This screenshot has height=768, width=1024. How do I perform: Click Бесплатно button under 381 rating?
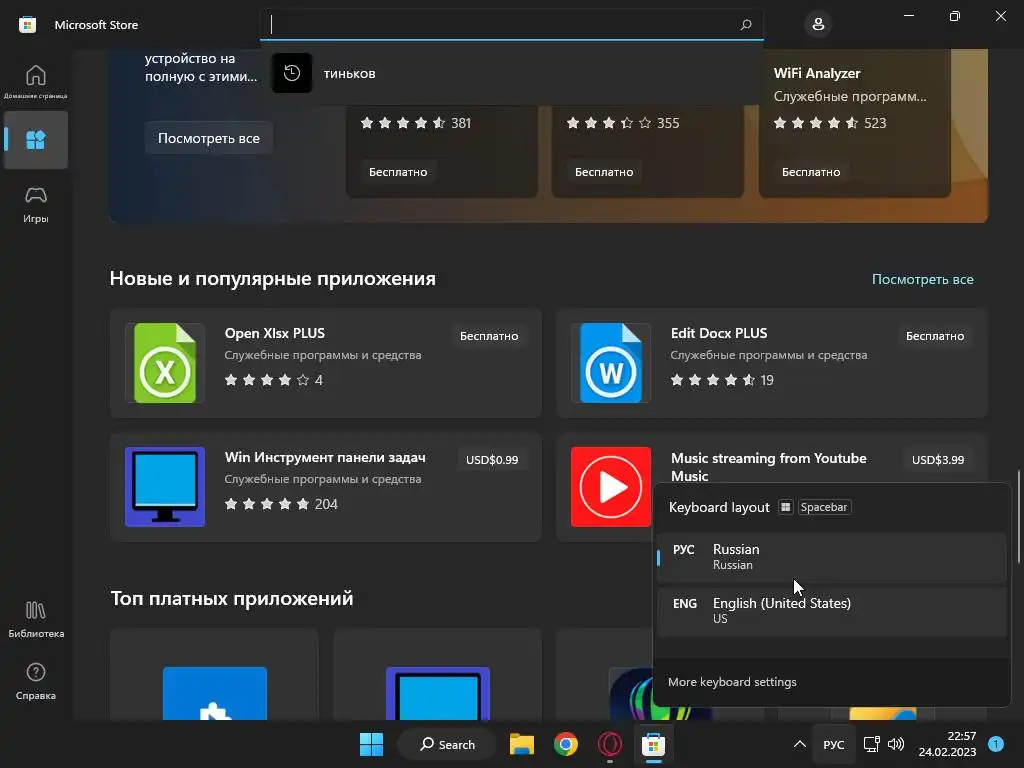tap(398, 172)
